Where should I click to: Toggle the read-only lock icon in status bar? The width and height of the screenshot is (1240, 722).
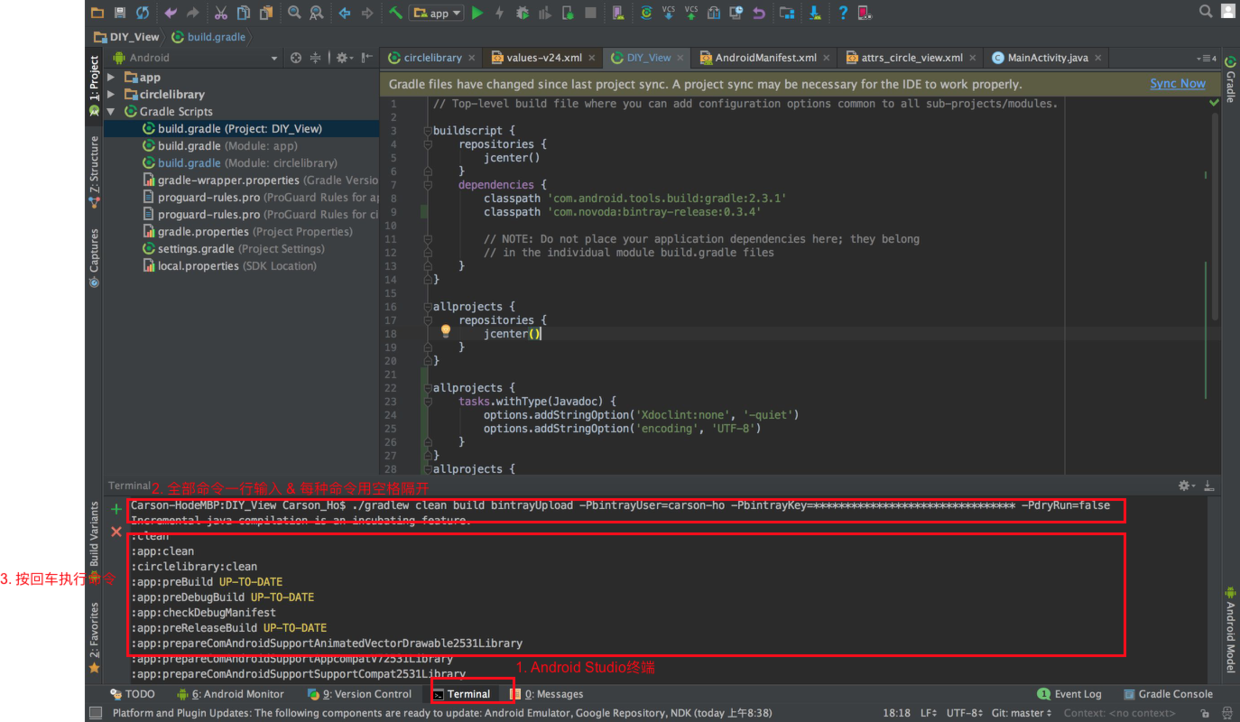[x=1204, y=713]
